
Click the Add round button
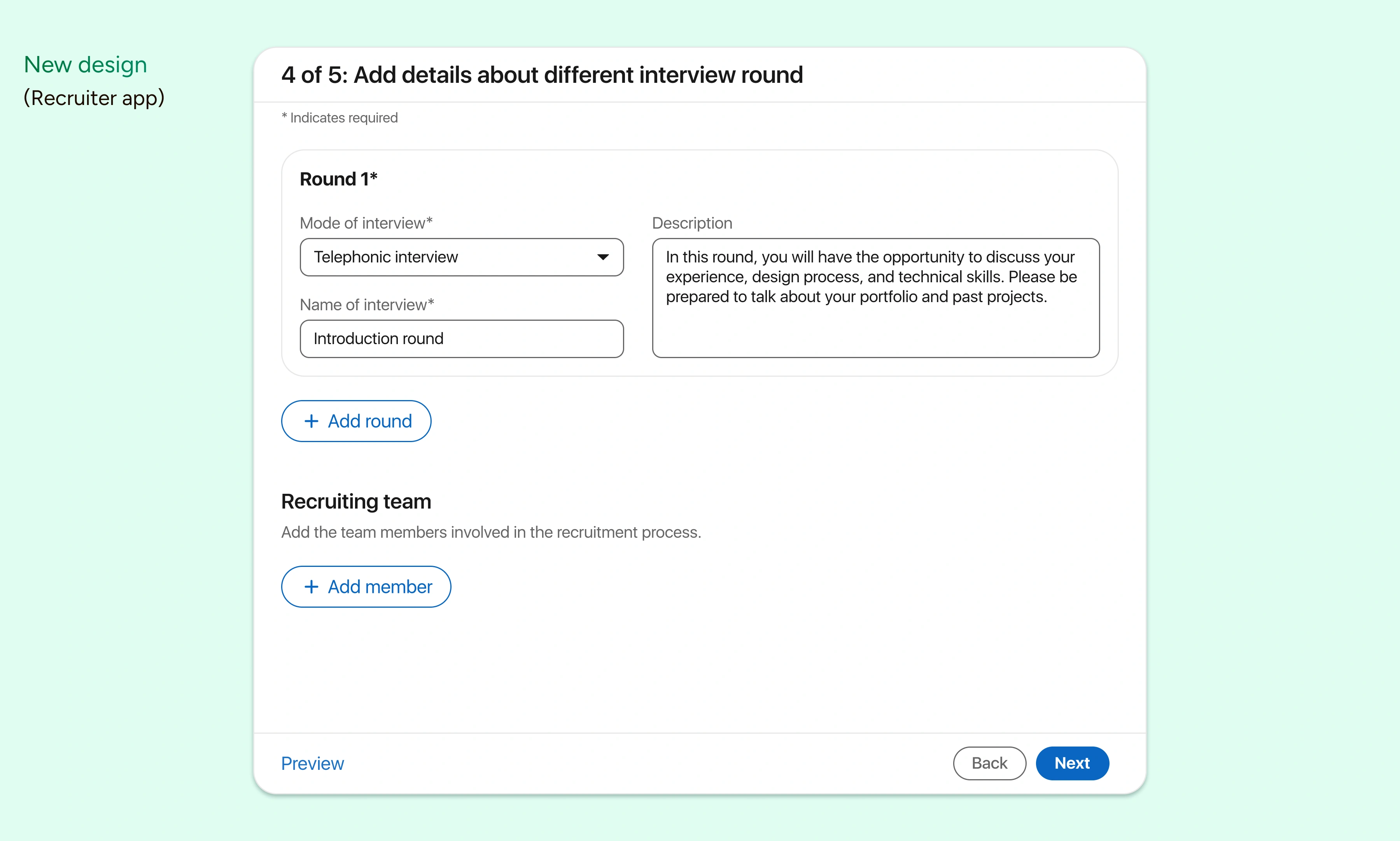356,421
